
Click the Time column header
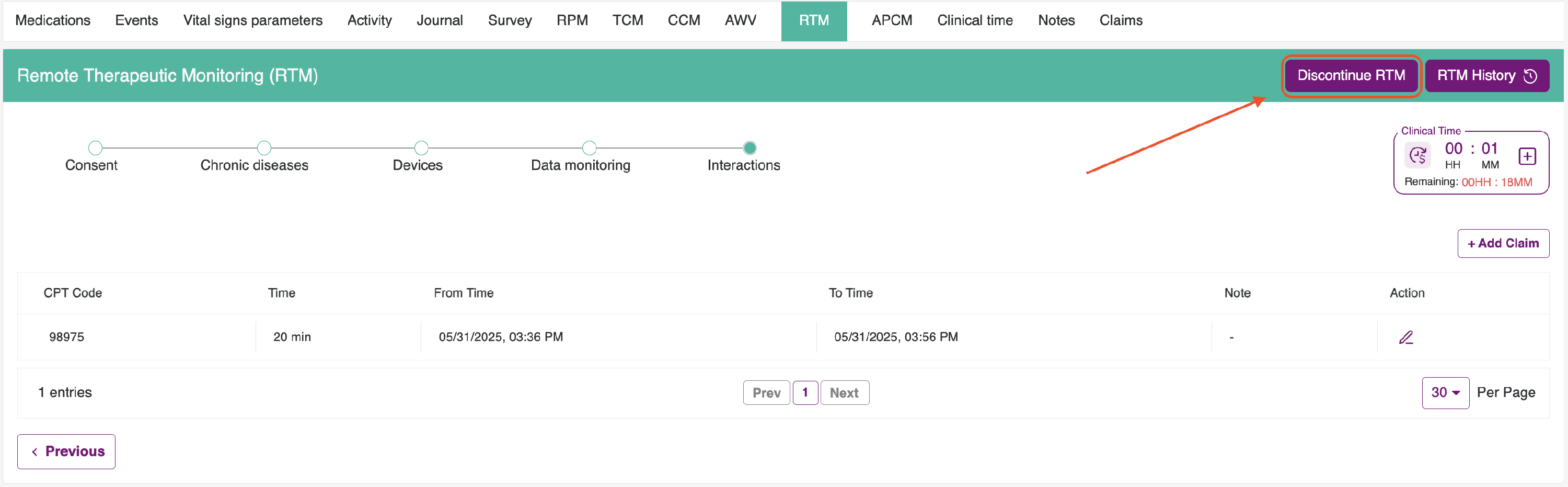[281, 293]
